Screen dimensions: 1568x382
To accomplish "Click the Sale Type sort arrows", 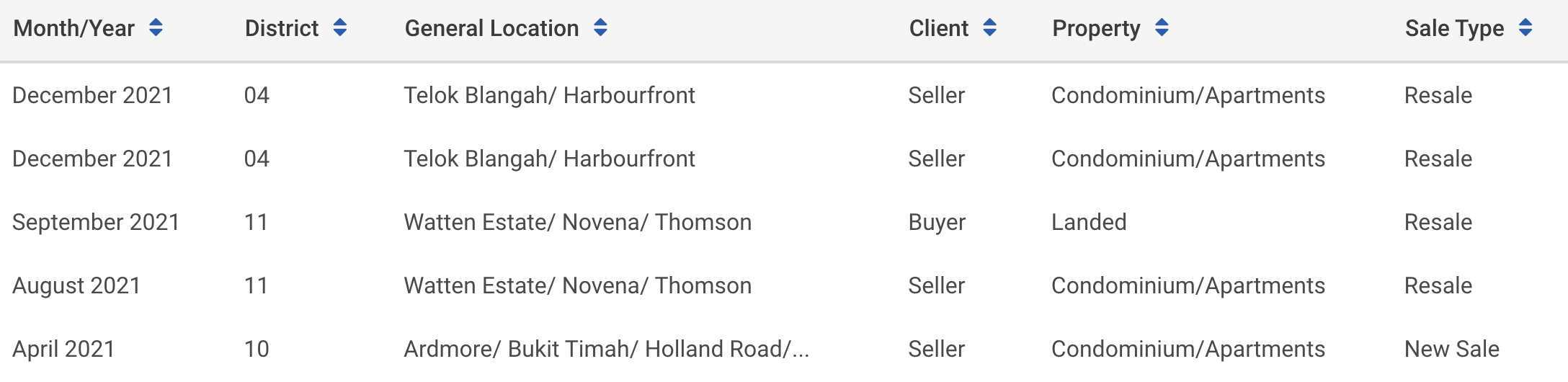I will 1525,28.
